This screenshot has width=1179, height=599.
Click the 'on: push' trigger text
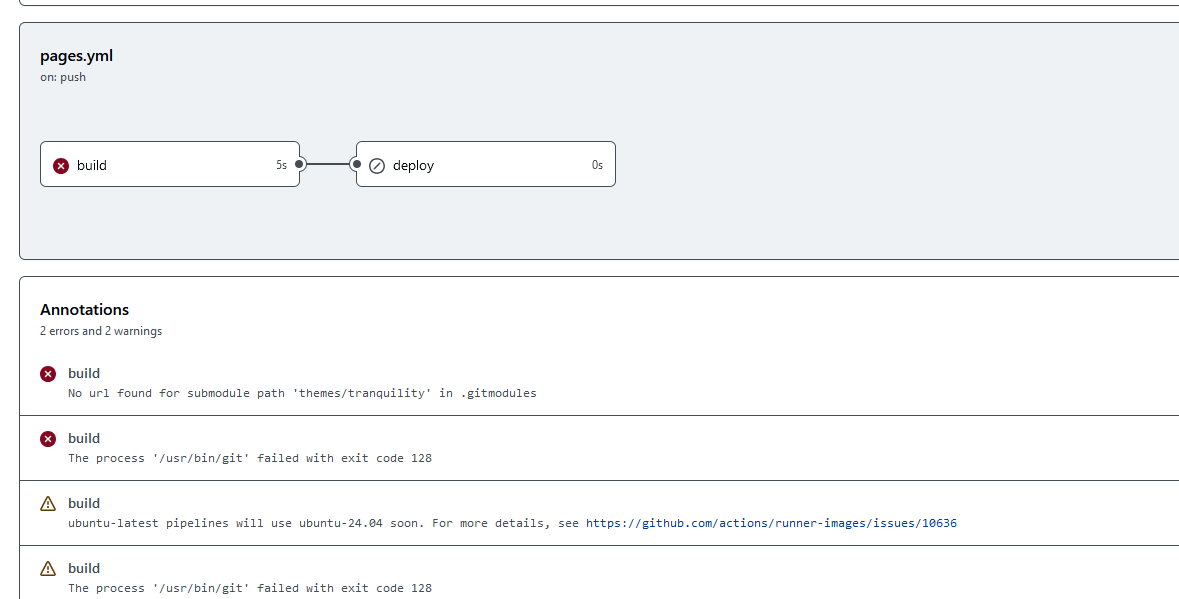coord(63,77)
